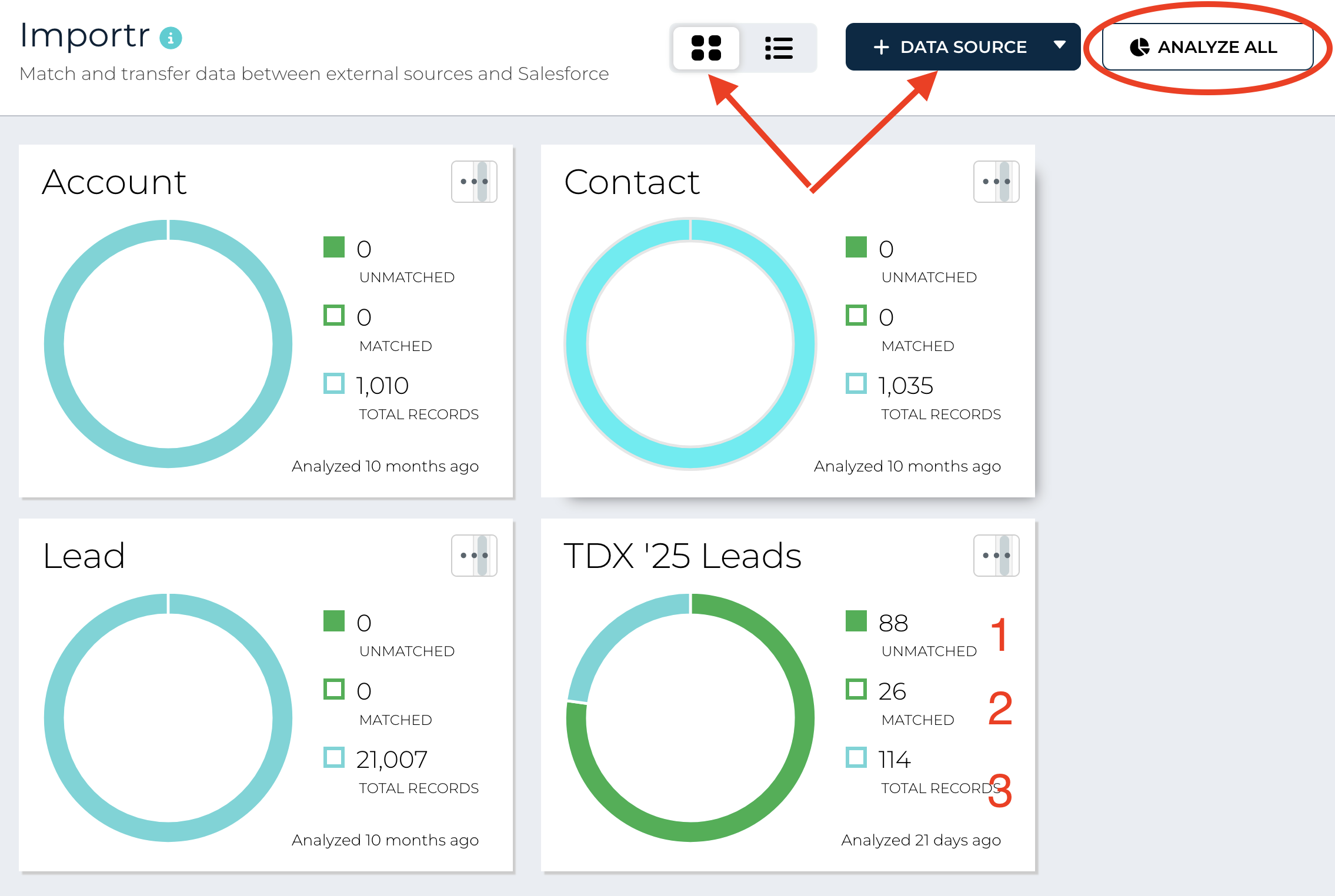Open the Lead card options menu

tap(474, 556)
